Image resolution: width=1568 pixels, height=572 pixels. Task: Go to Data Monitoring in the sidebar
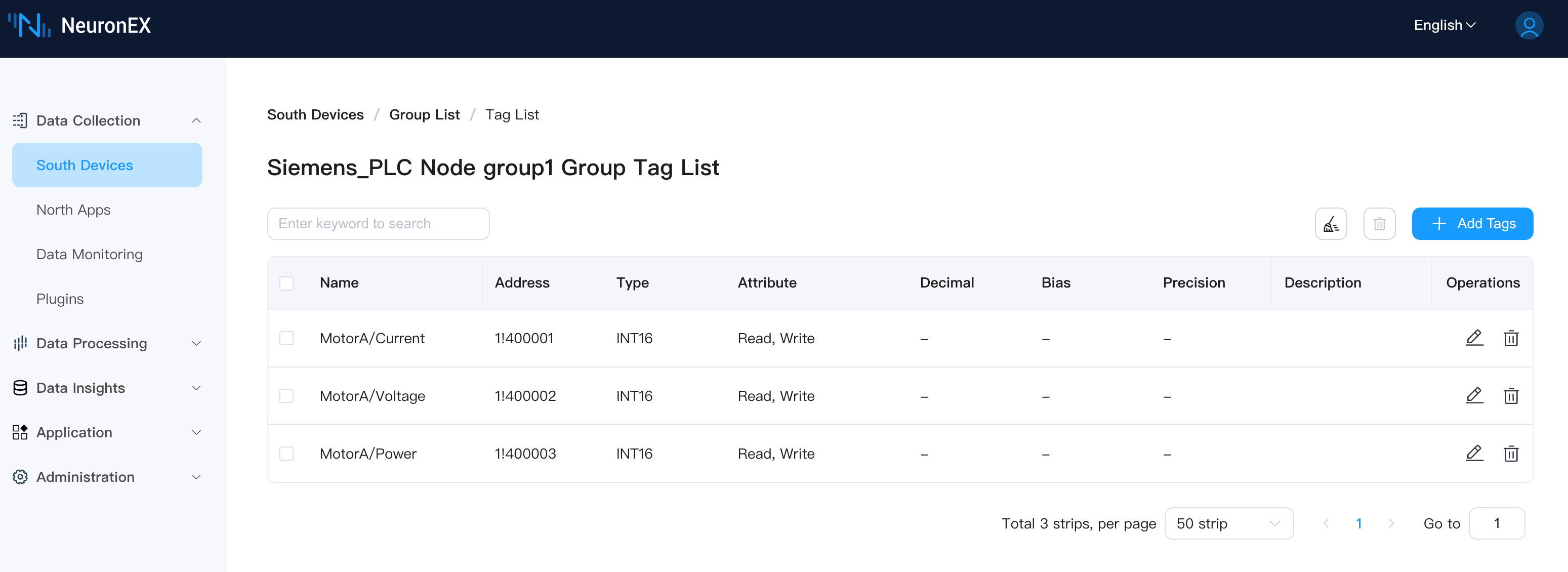tap(89, 254)
